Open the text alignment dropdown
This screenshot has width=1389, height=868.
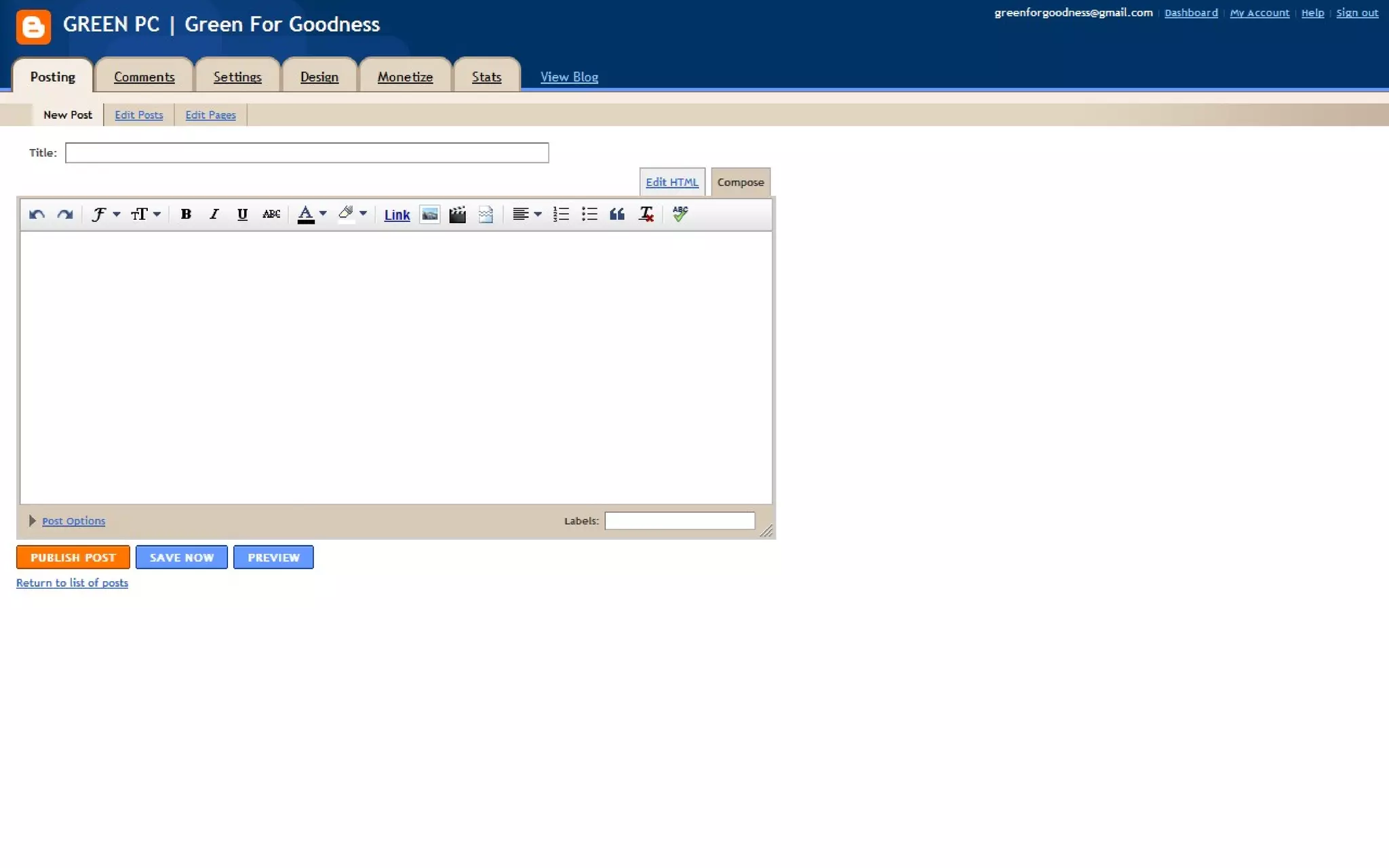click(527, 214)
